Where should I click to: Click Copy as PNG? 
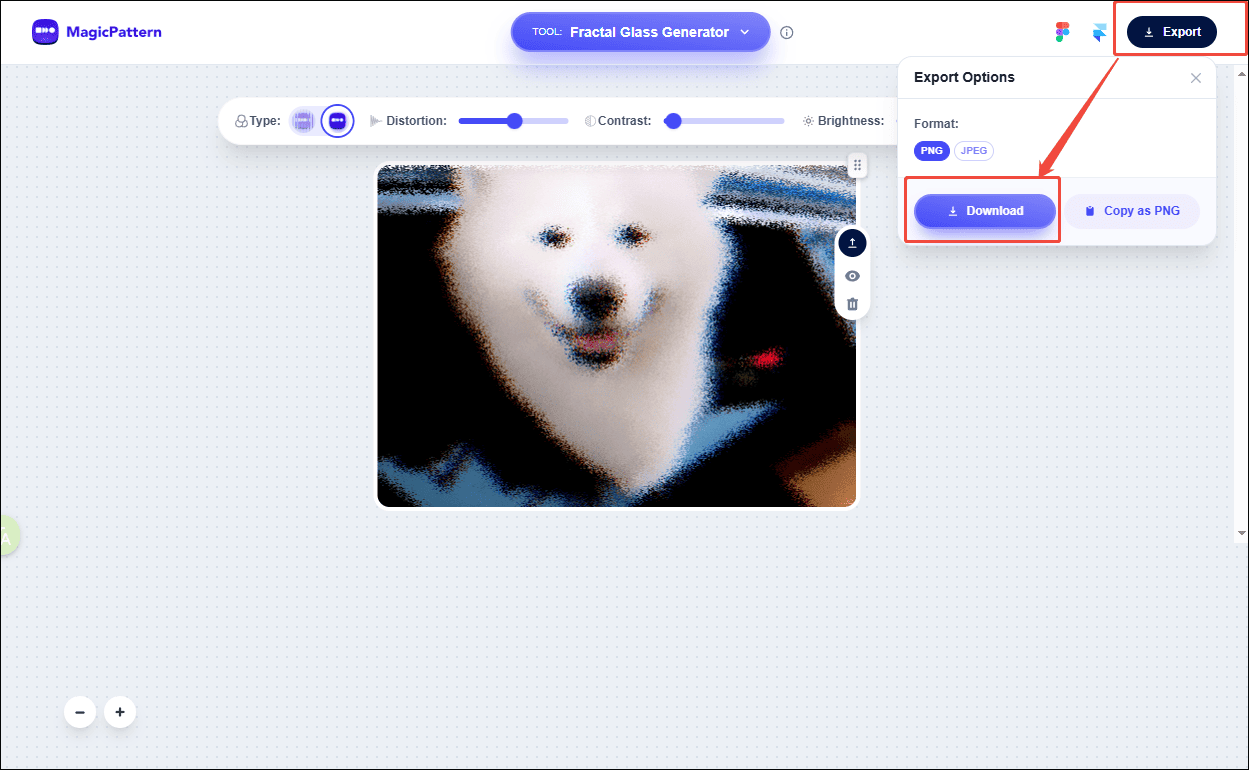pos(1132,211)
